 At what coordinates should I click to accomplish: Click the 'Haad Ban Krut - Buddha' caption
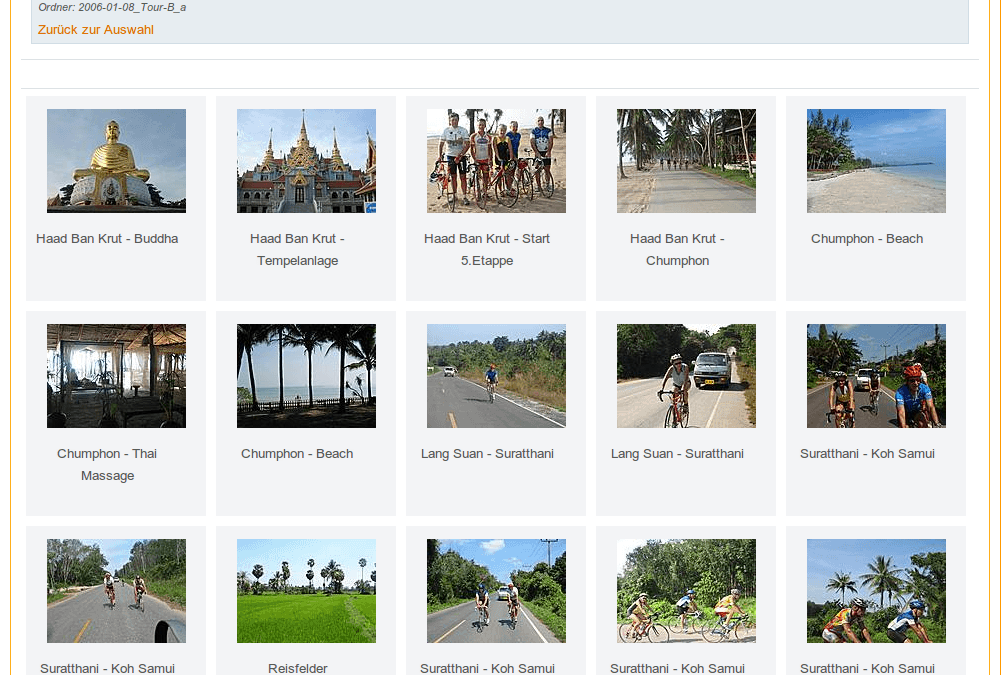(x=107, y=239)
